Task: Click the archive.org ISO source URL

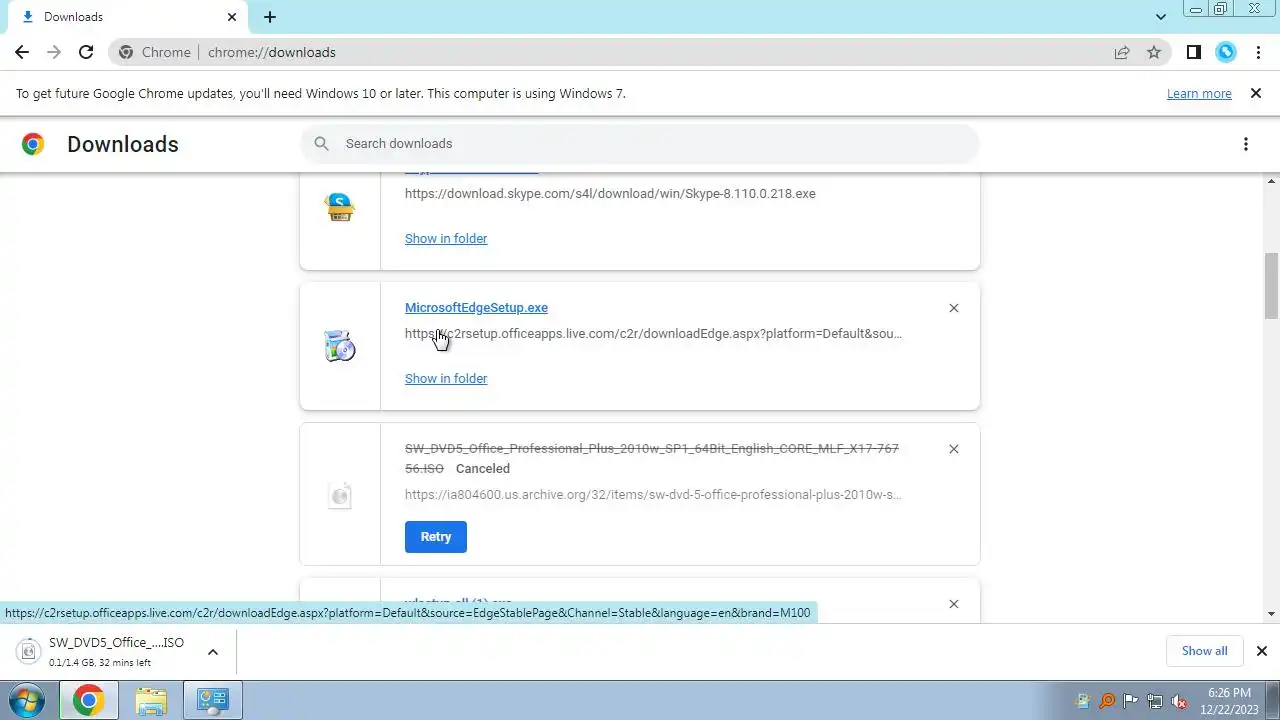Action: pos(653,494)
